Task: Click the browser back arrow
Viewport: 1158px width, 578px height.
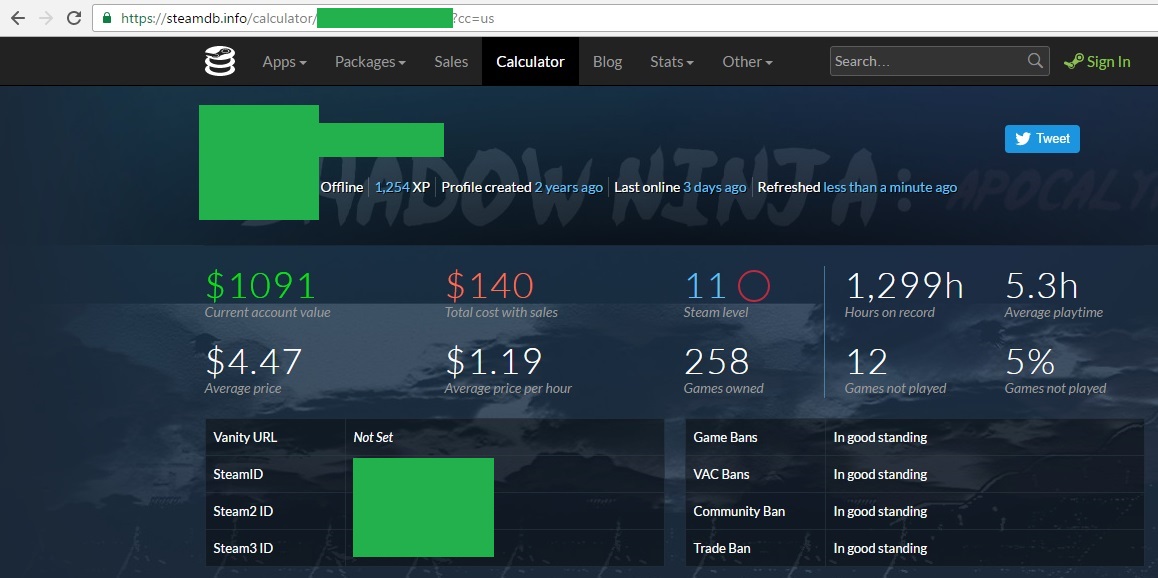Action: click(17, 17)
